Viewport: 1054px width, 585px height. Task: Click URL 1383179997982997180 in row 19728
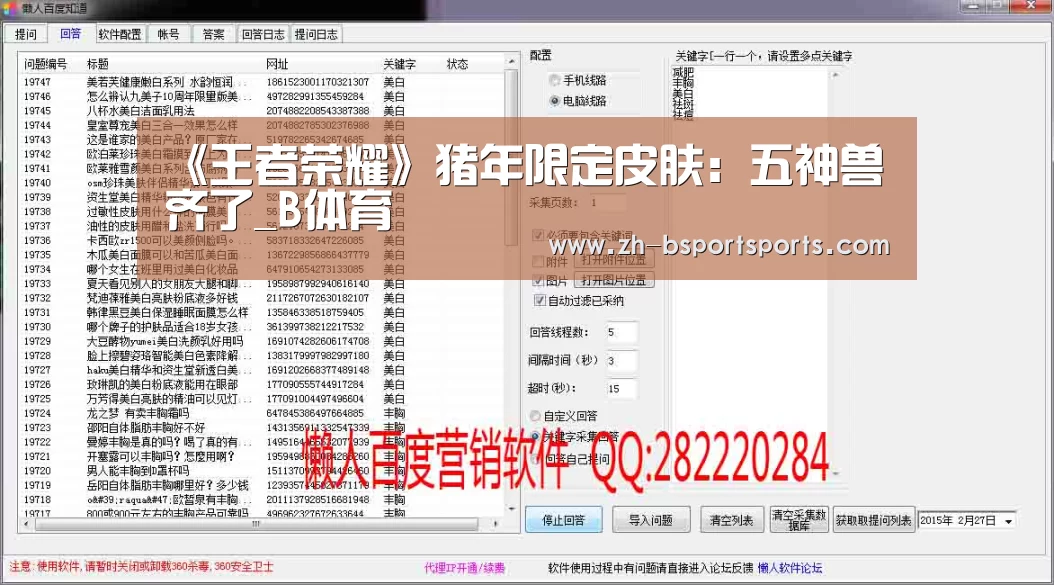point(317,356)
